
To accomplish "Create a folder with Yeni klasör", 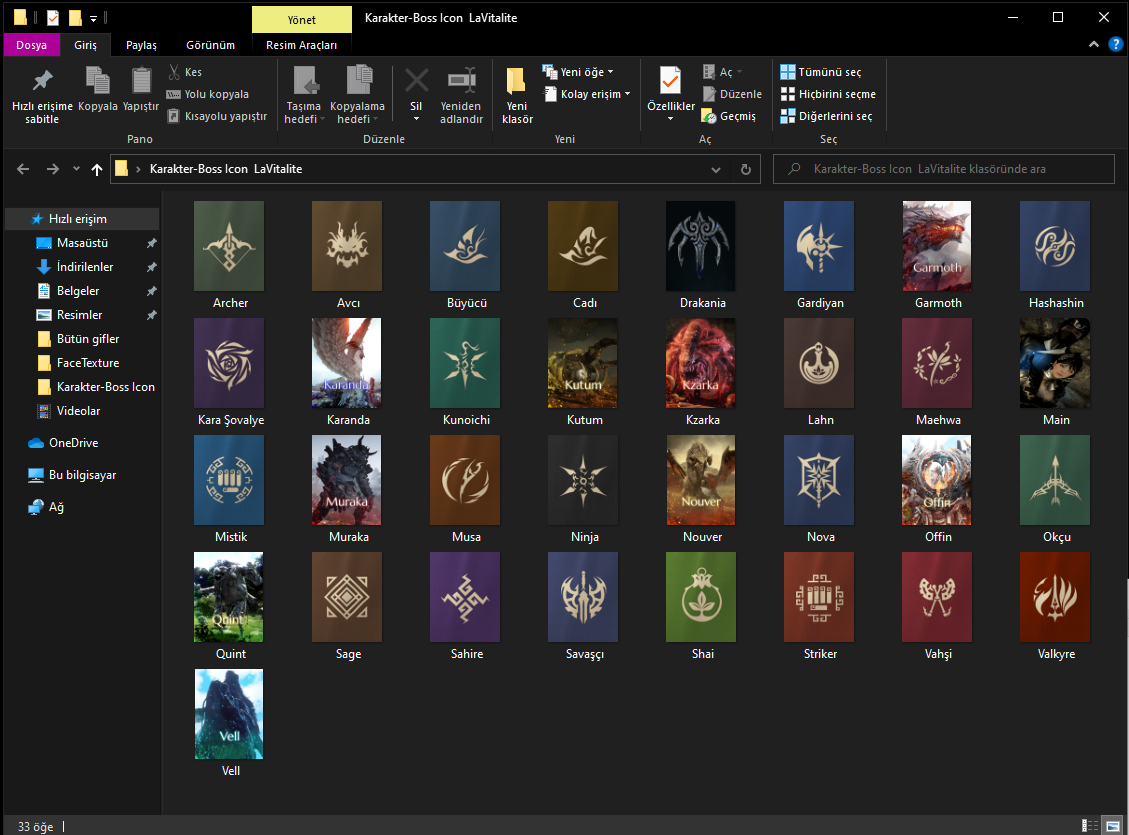I will 517,95.
